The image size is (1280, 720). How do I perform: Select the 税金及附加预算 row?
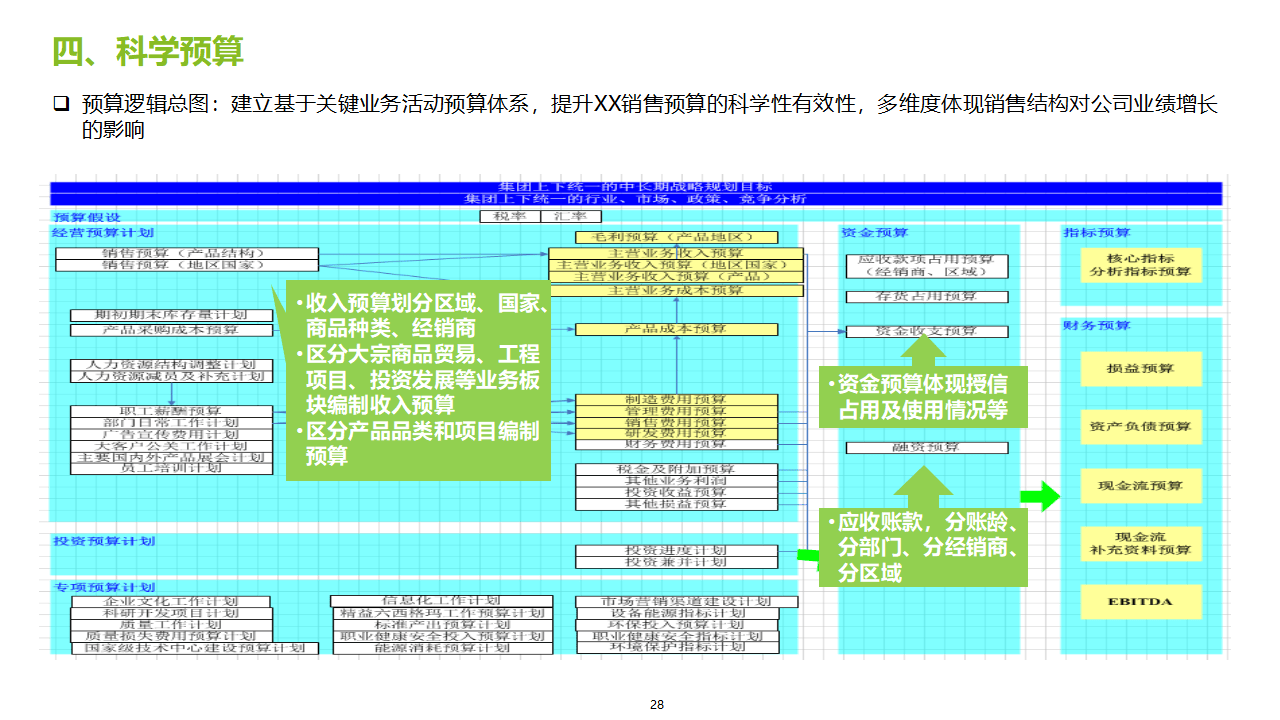coord(676,469)
